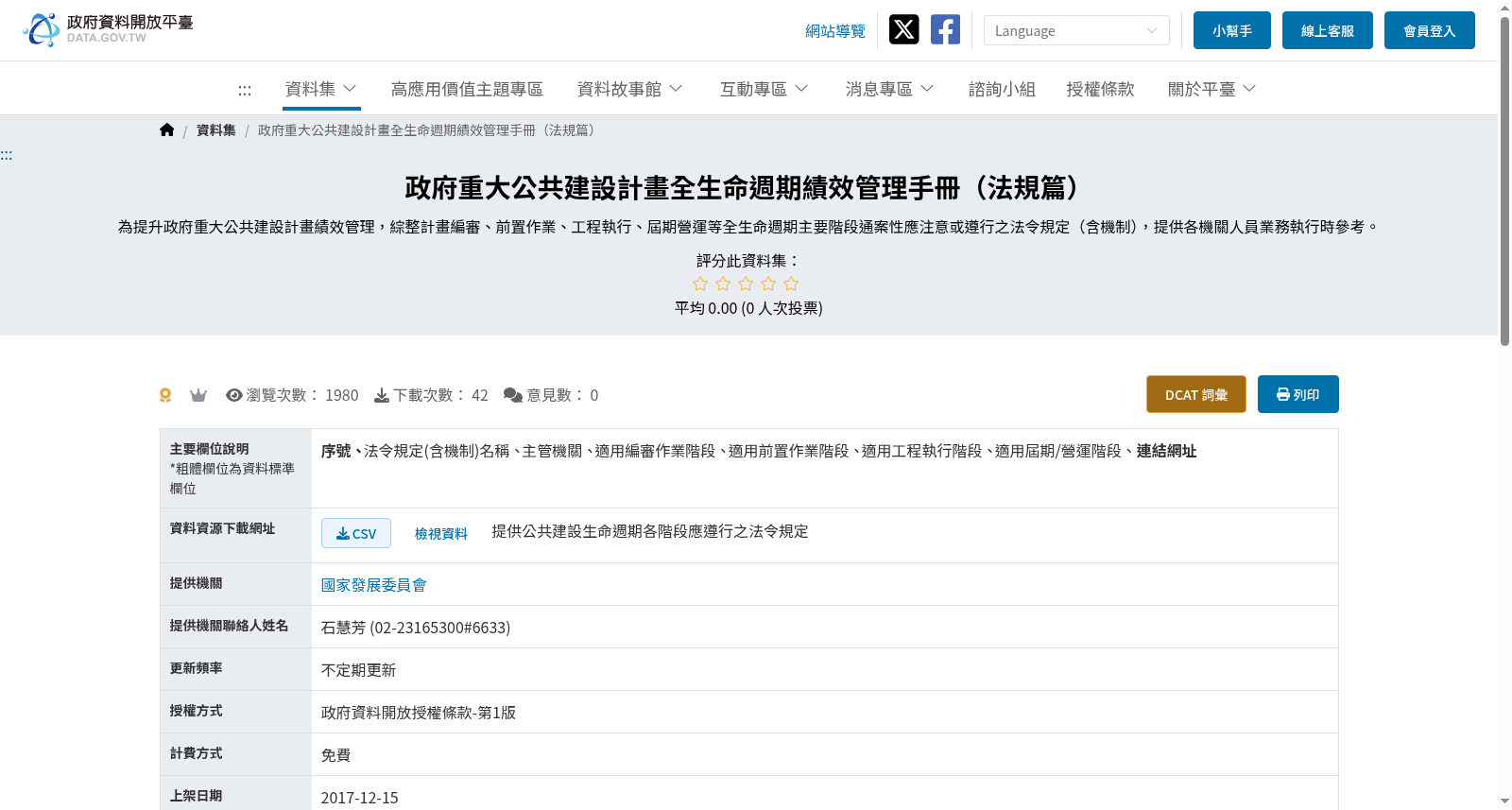Click the date 2017-12-15

point(360,798)
